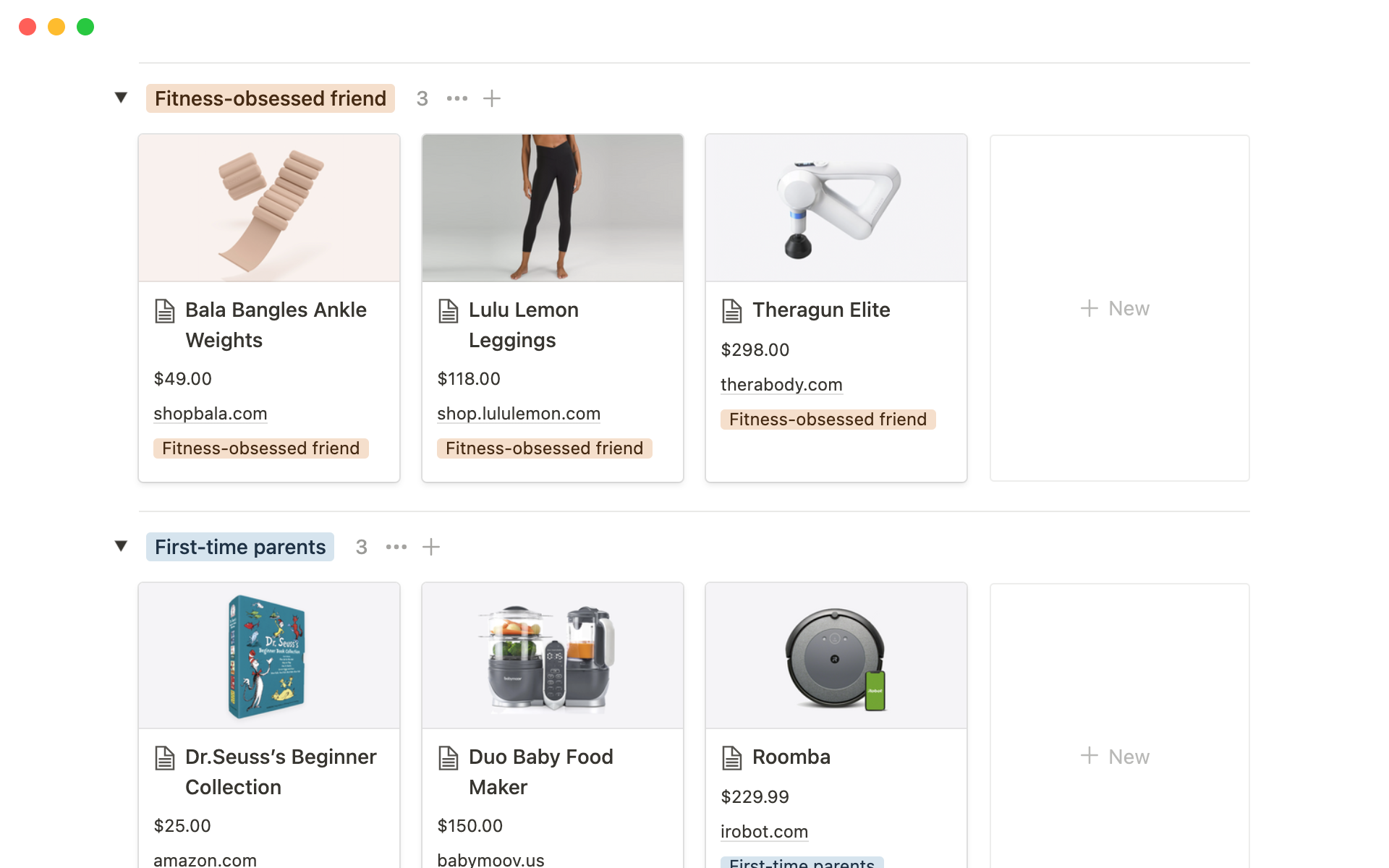The height and width of the screenshot is (868, 1389).
Task: Collapse the Fitness-obsessed friend group
Action: [121, 98]
